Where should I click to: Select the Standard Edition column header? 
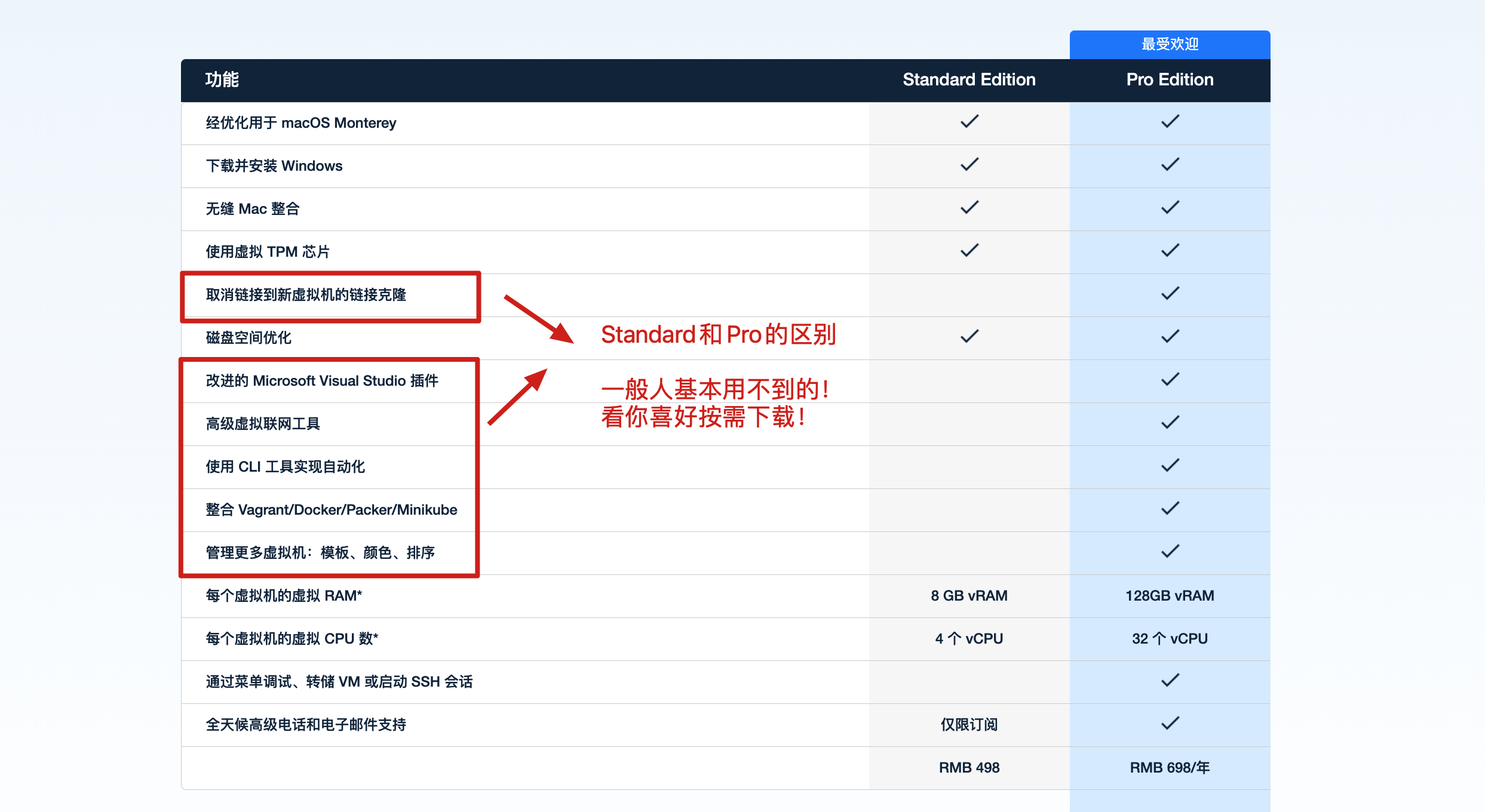969,80
